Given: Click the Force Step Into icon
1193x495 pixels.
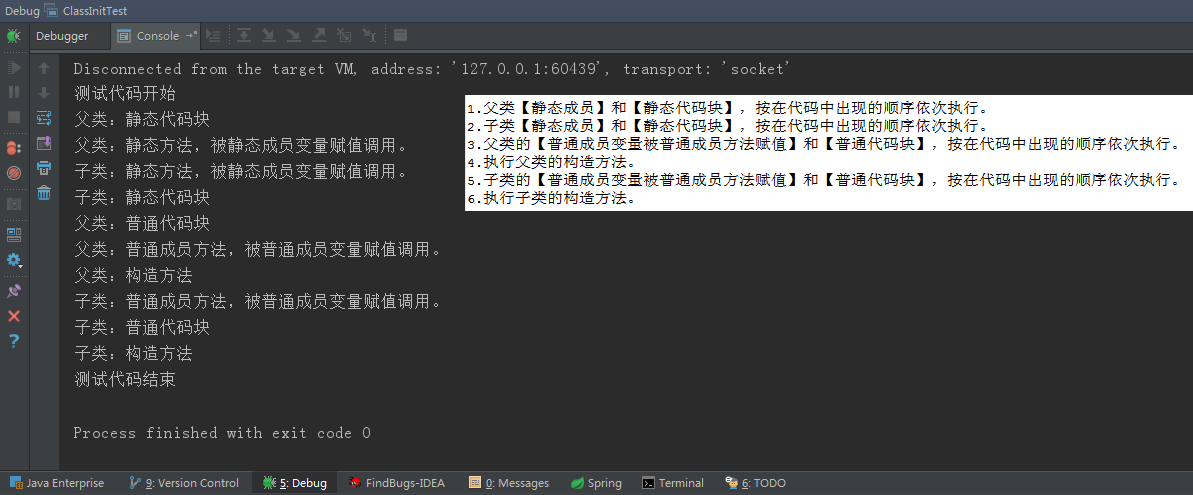Looking at the screenshot, I should pyautogui.click(x=294, y=35).
